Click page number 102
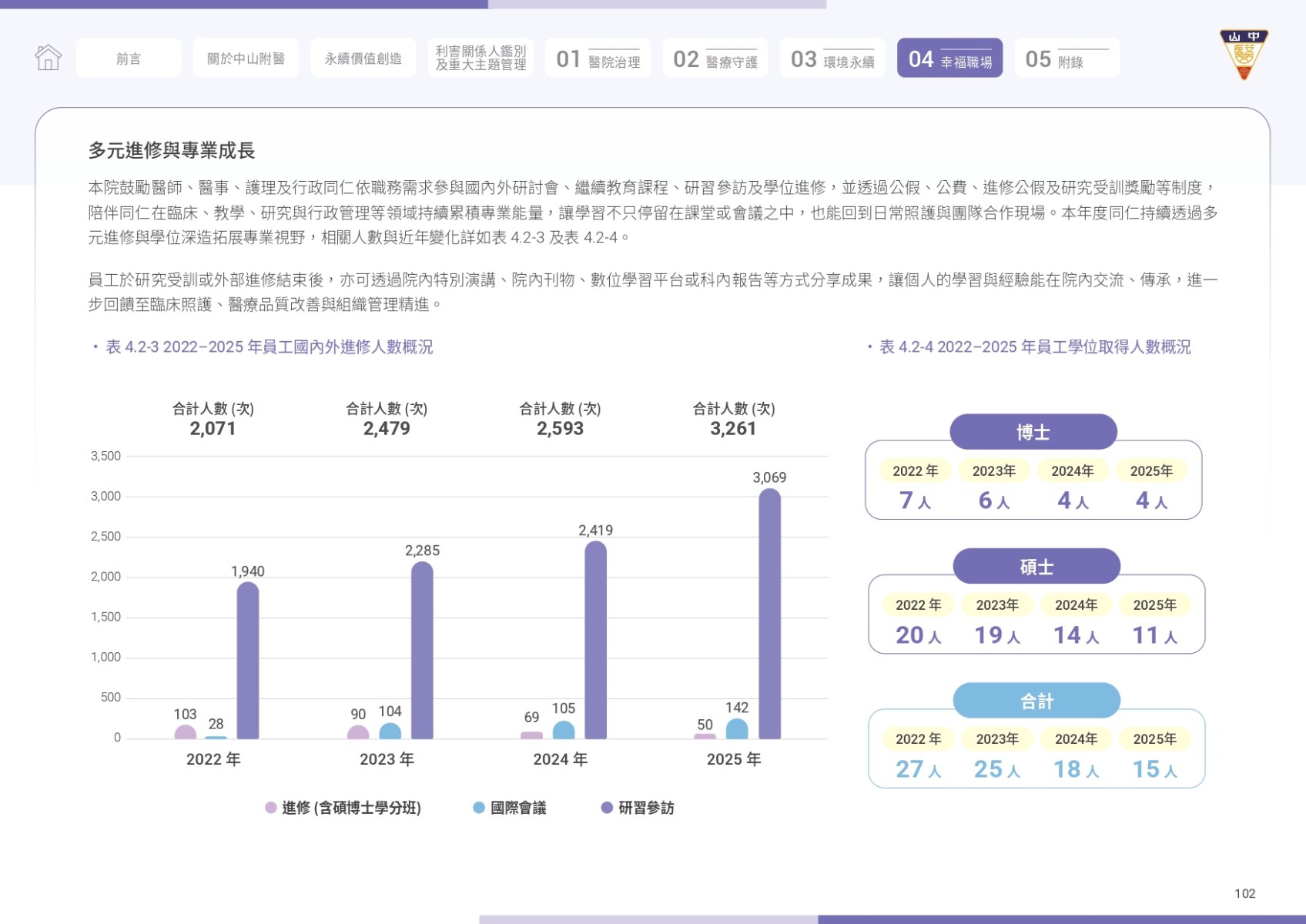Viewport: 1306px width, 924px height. (1245, 893)
